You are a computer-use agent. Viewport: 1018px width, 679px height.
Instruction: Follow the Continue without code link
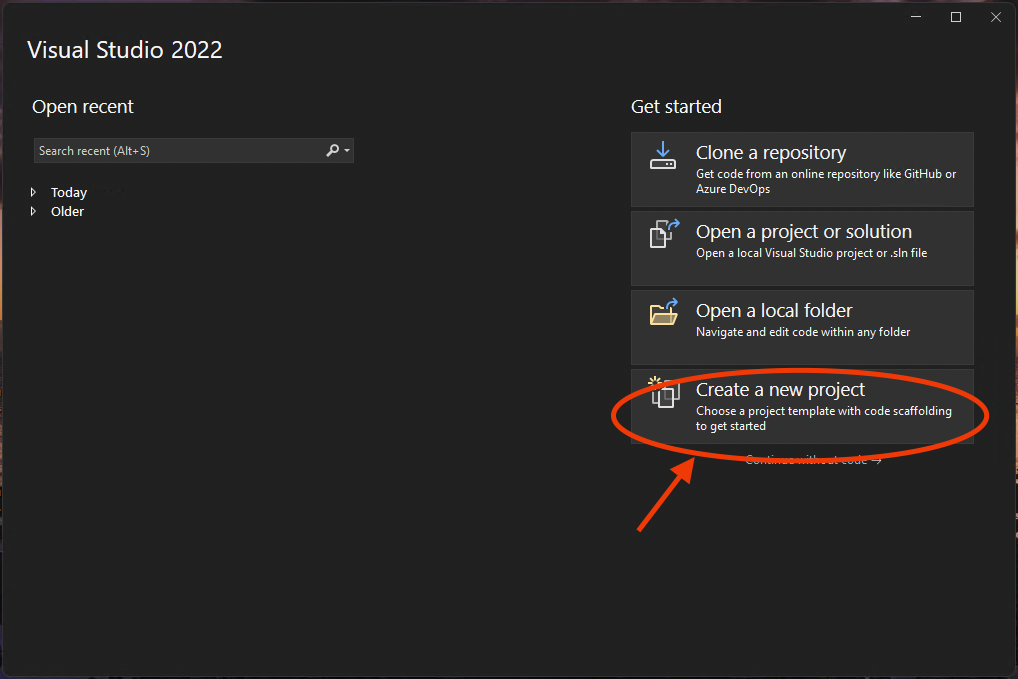813,460
